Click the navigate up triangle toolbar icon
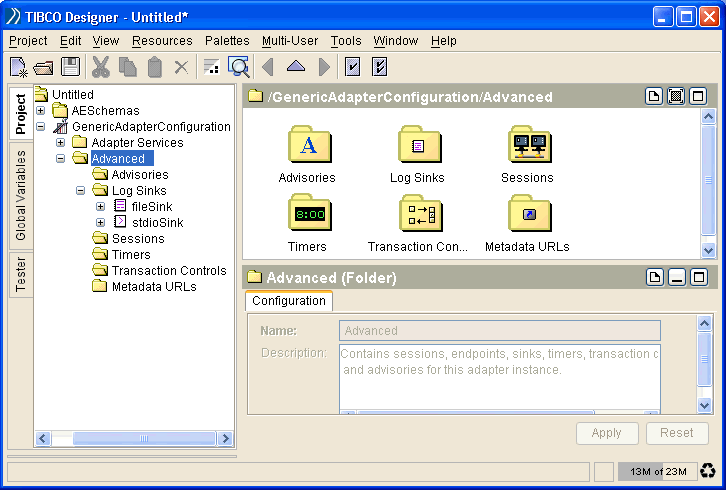The image size is (726, 490). pos(295,67)
